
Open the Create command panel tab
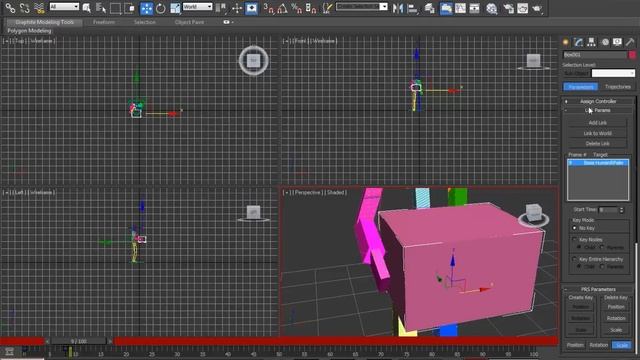pyautogui.click(x=565, y=42)
